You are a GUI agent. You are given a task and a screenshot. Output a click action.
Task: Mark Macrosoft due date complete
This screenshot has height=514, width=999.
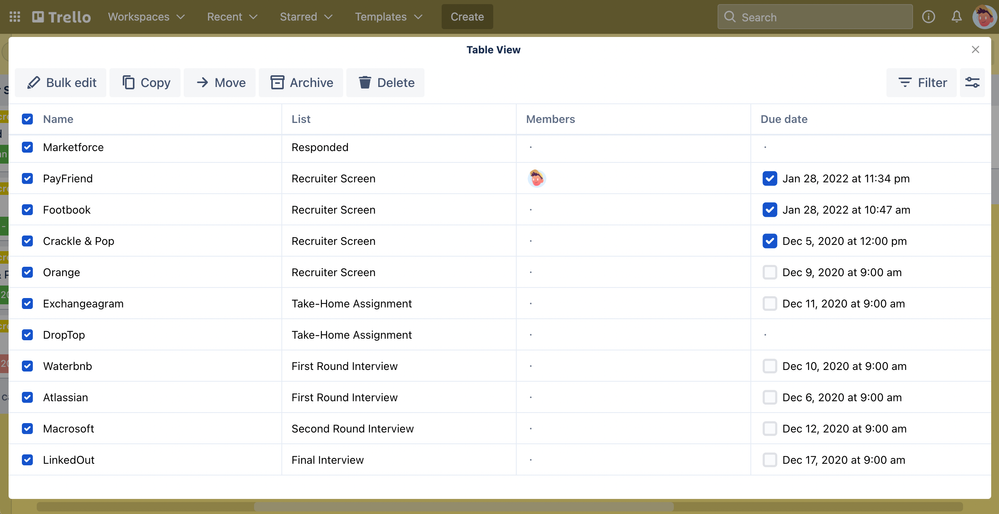point(770,428)
